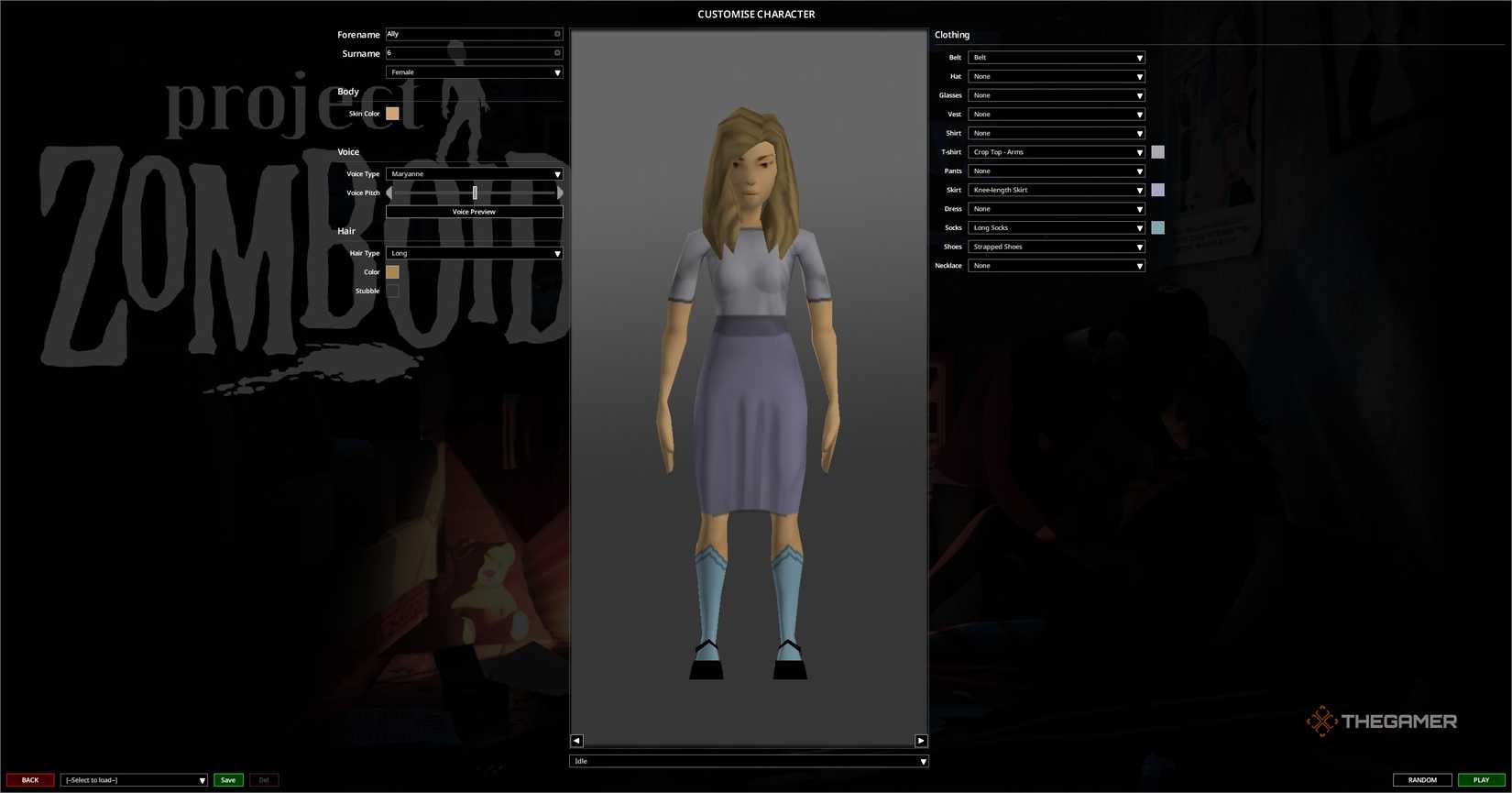Viewport: 1512px width, 793px height.
Task: Increase voice pitch with right arrow
Action: point(560,193)
